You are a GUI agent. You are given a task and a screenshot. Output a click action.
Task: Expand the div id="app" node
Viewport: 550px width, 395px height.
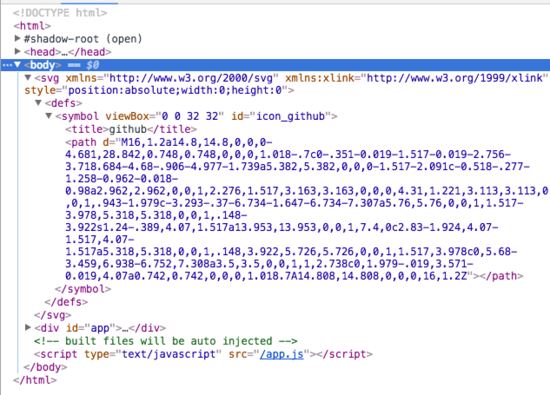coord(28,328)
